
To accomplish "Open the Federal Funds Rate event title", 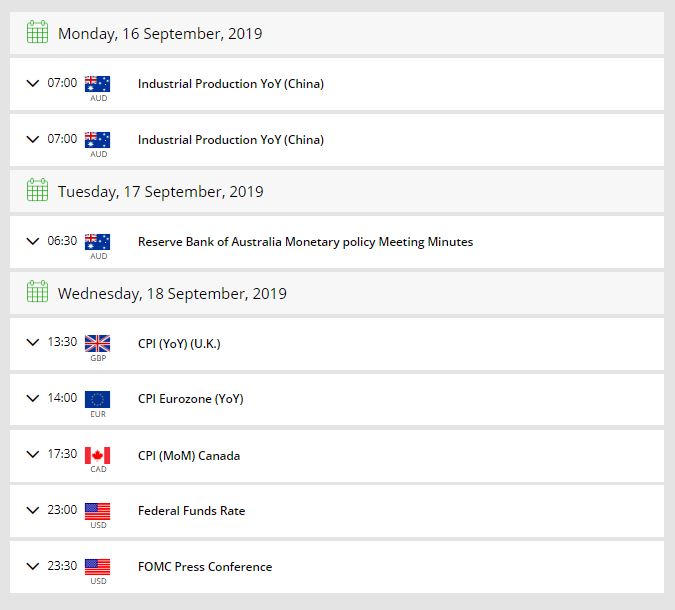I will click(x=191, y=511).
